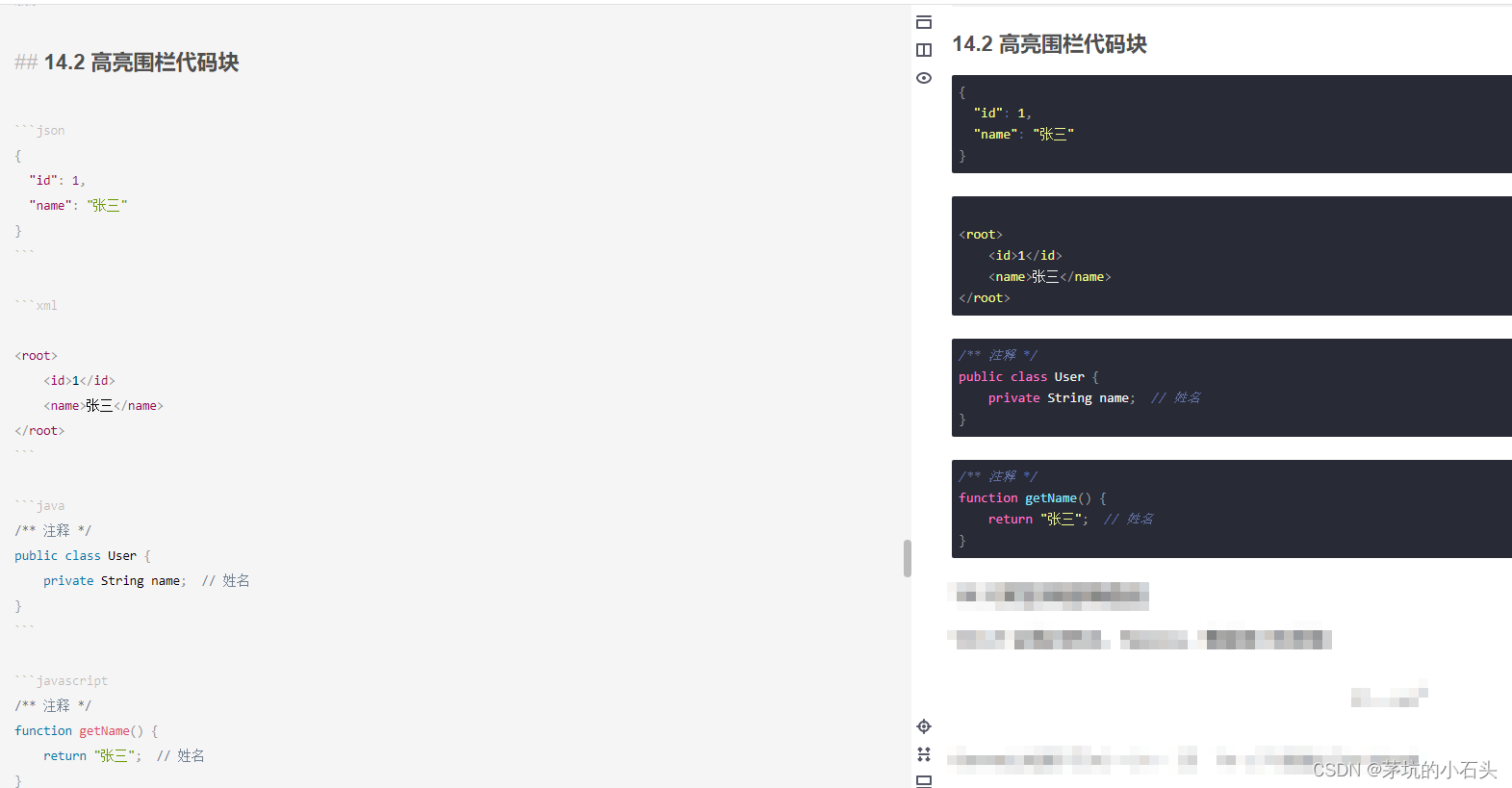
Task: Click the editor heading '## 14.2 高亮围栏代码块'
Action: [126, 63]
